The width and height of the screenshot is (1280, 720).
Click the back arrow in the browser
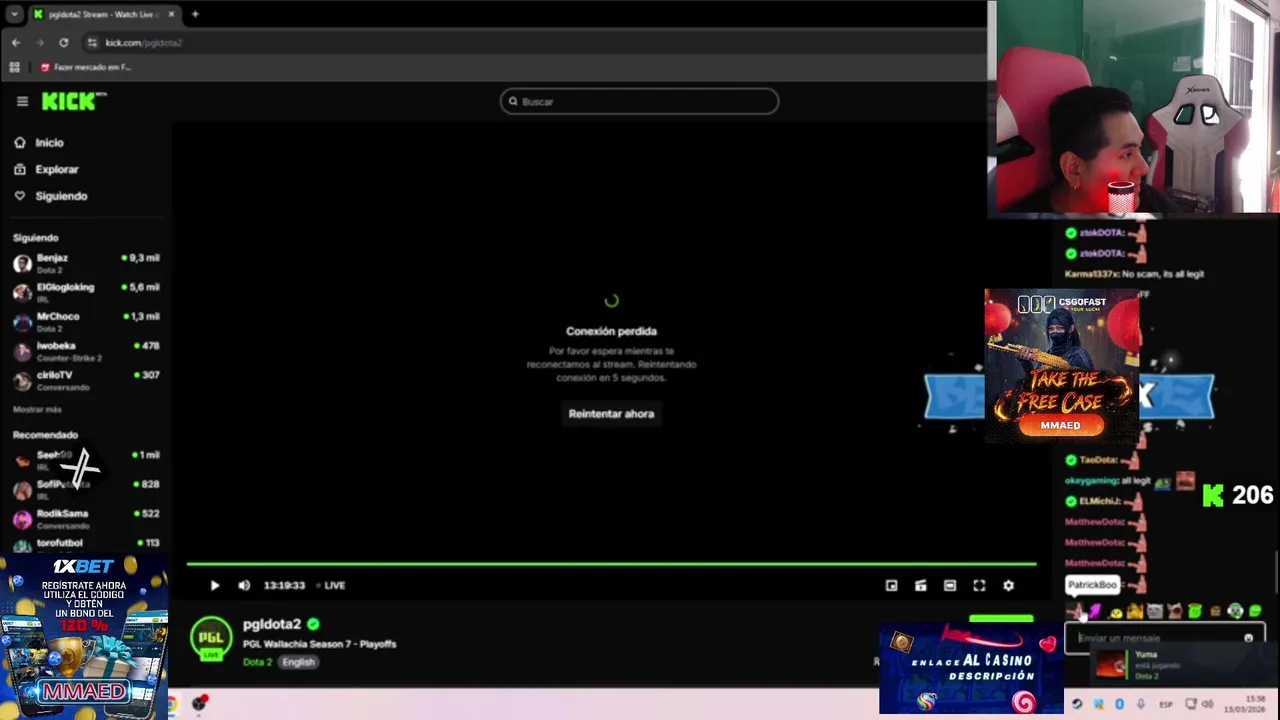[16, 43]
